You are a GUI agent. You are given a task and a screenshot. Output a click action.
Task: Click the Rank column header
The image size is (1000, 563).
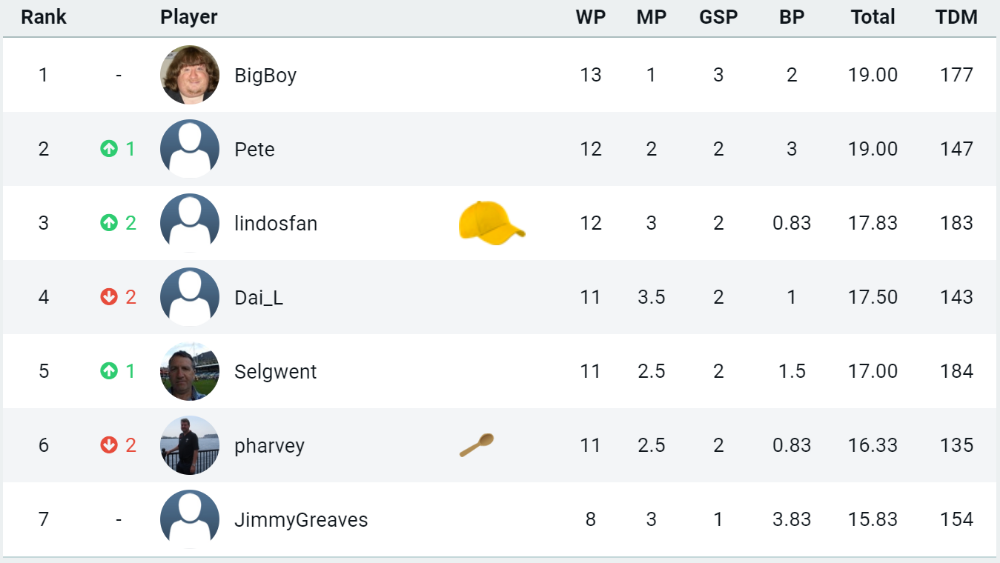(x=43, y=17)
